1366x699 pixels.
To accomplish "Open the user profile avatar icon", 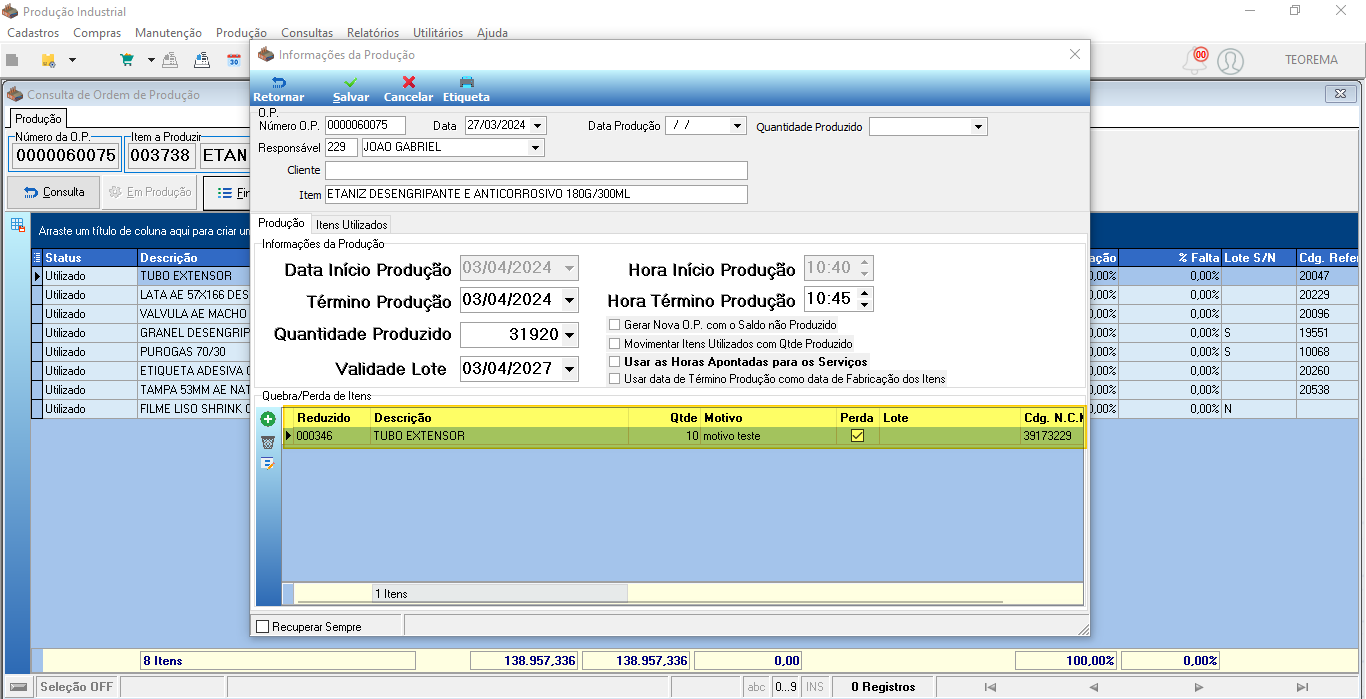I will tap(1231, 61).
